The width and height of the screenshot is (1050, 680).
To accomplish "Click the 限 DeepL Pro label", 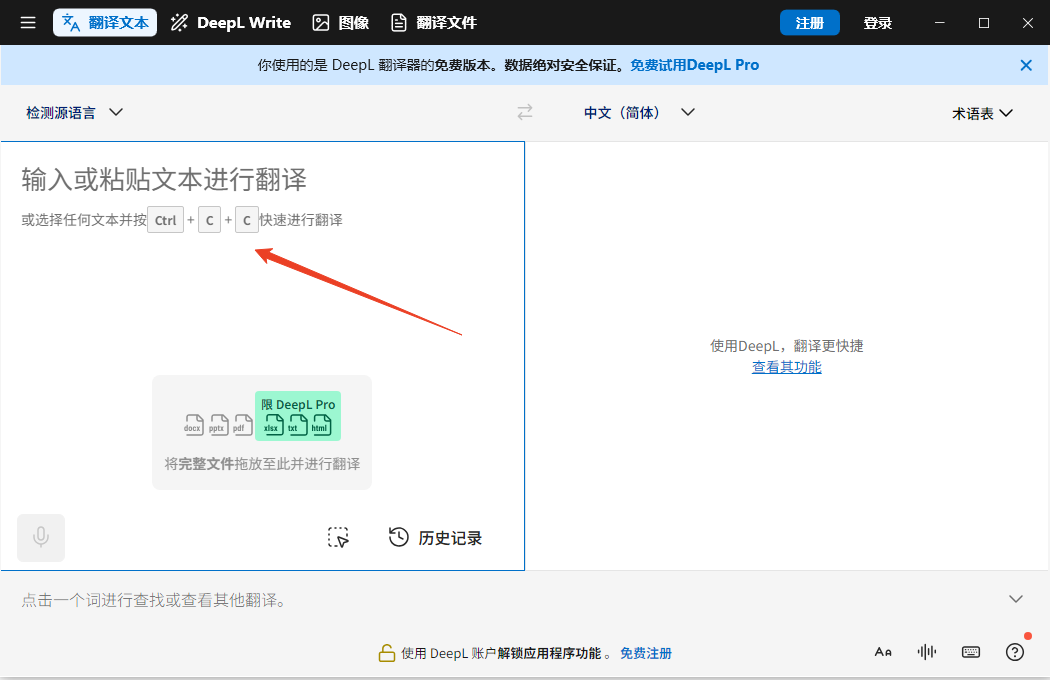I will [298, 405].
